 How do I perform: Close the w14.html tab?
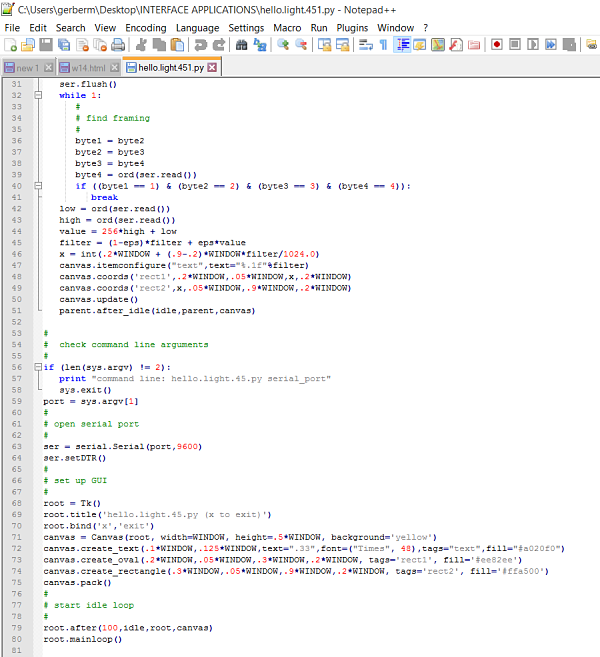coord(114,67)
